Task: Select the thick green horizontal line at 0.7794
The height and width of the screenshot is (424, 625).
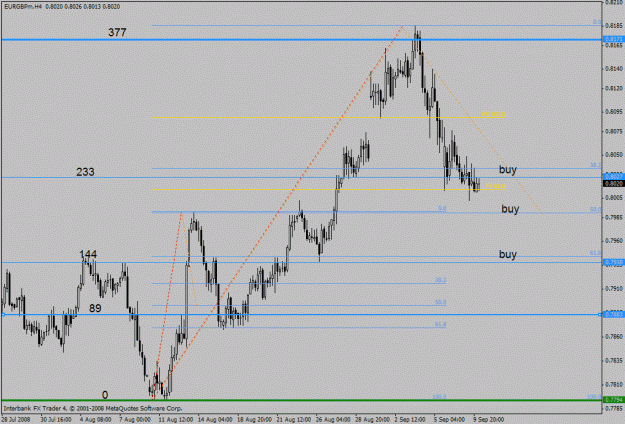Action: pyautogui.click(x=301, y=400)
